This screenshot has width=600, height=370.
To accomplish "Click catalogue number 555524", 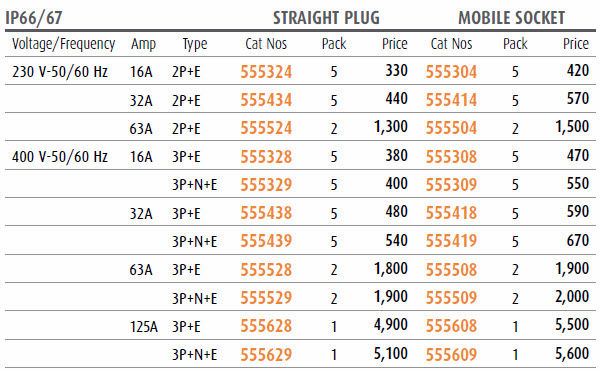I will 266,128.
